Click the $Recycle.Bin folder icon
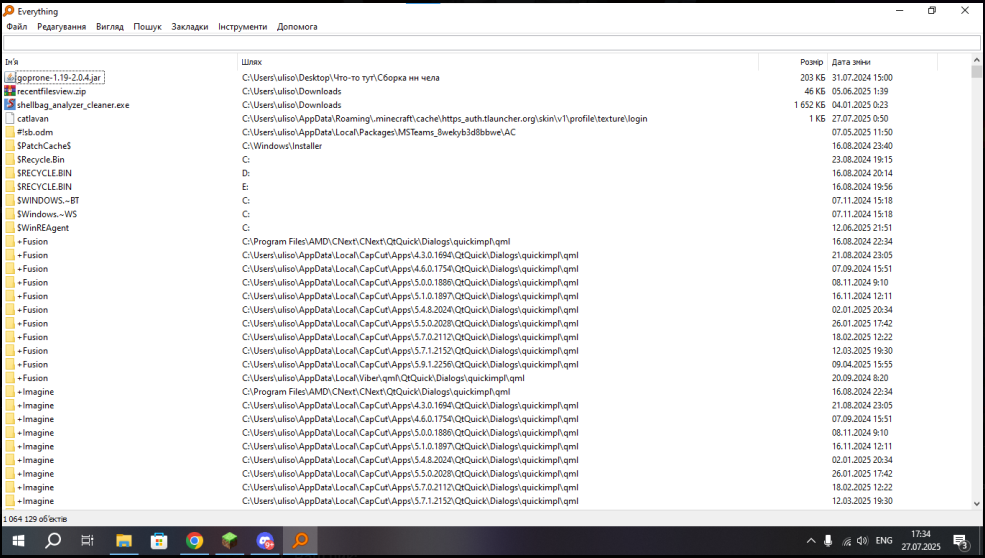Screen dimensions: 985x558 click(10, 160)
